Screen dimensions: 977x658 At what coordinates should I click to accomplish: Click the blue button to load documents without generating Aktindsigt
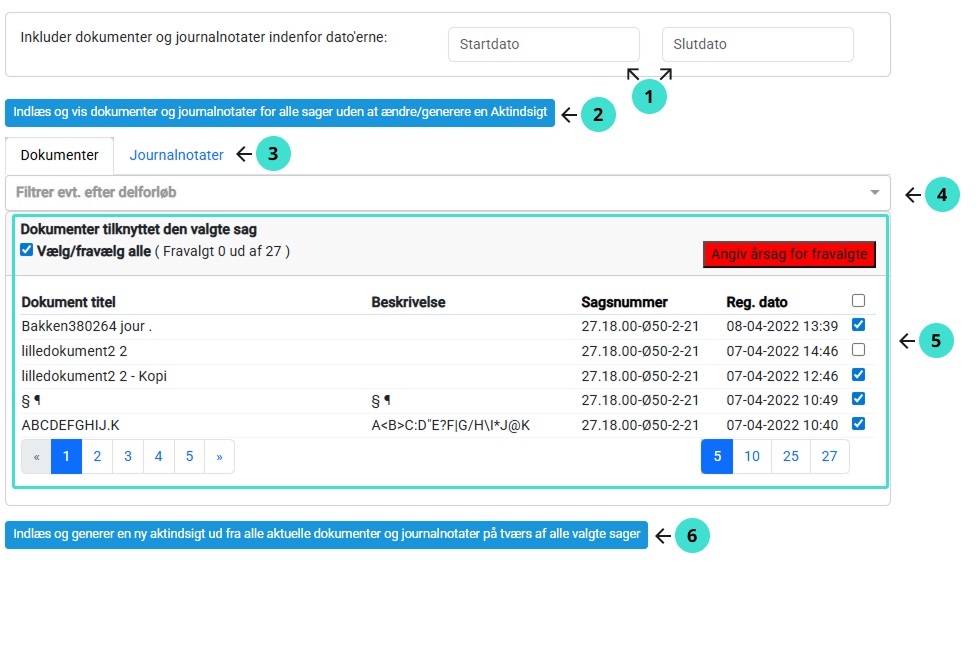pos(280,112)
